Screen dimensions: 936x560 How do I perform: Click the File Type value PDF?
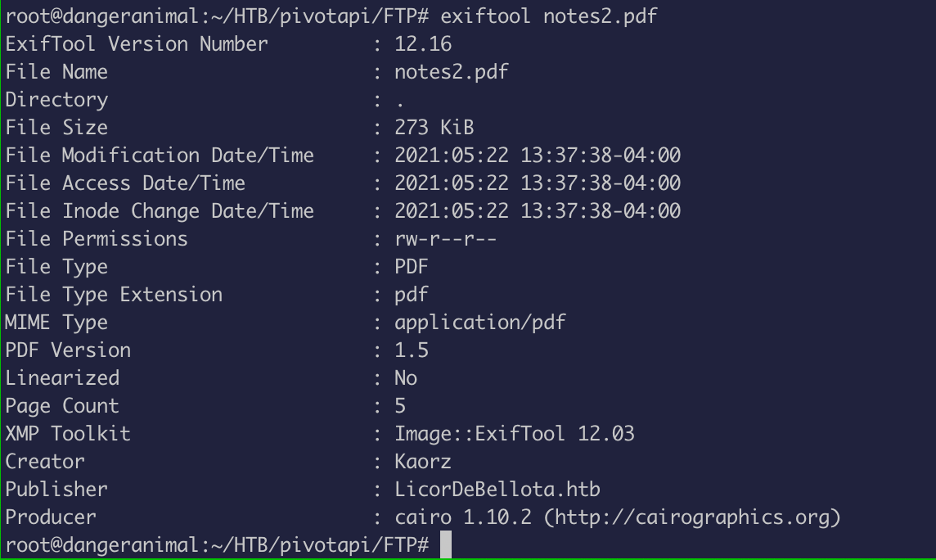click(411, 266)
